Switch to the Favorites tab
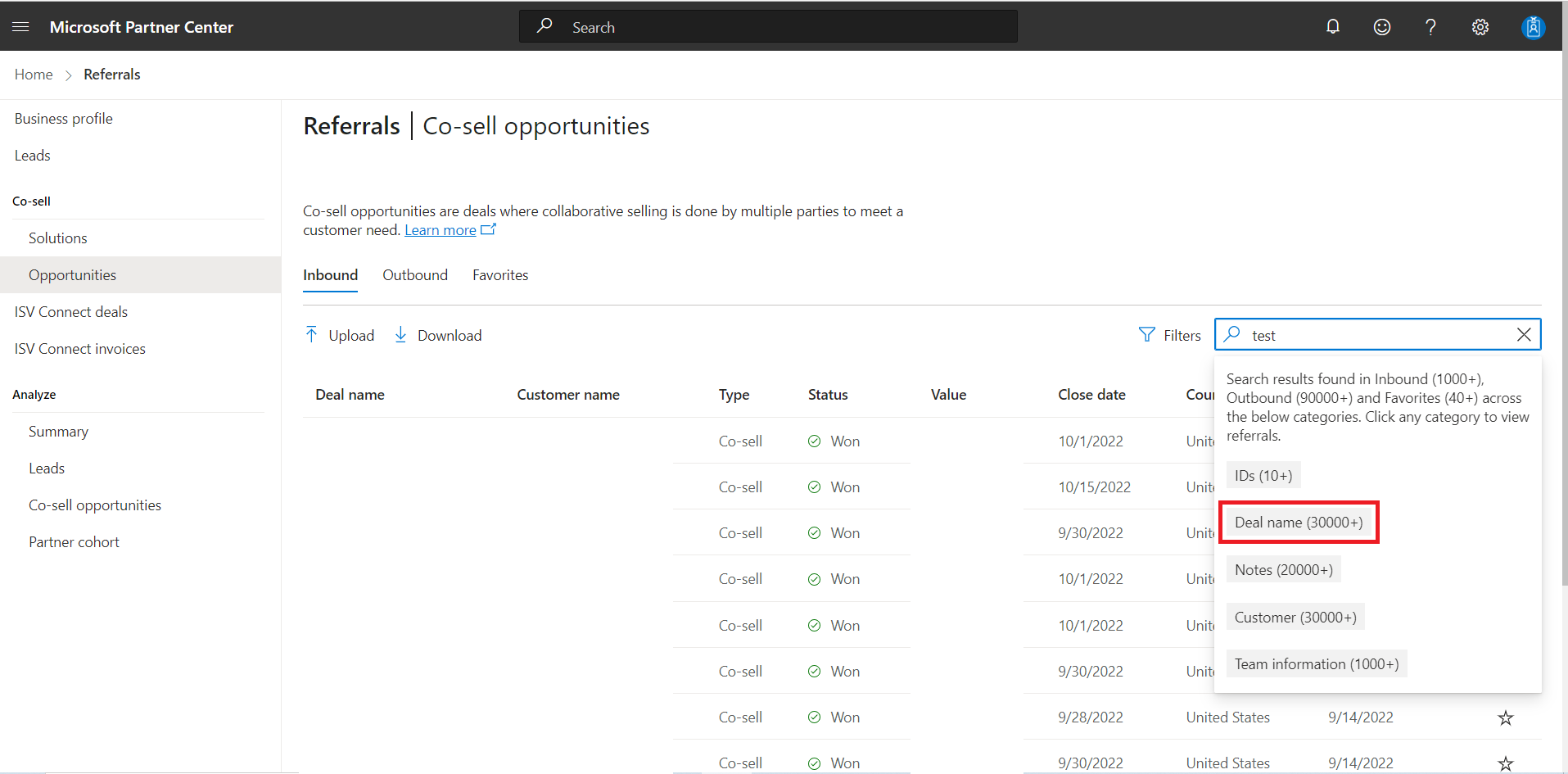The image size is (1568, 774). pyautogui.click(x=500, y=275)
